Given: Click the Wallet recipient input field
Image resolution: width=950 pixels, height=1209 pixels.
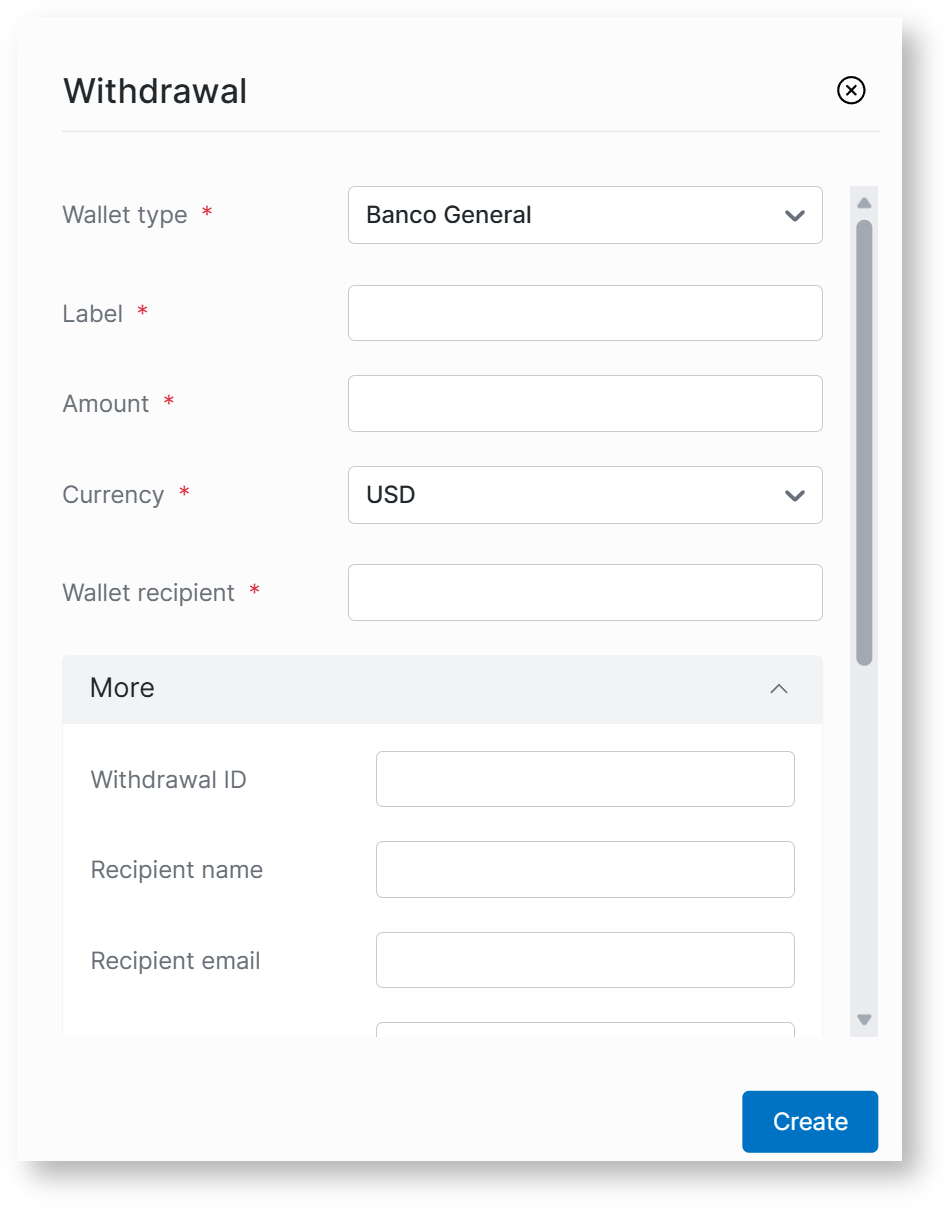Looking at the screenshot, I should (584, 593).
